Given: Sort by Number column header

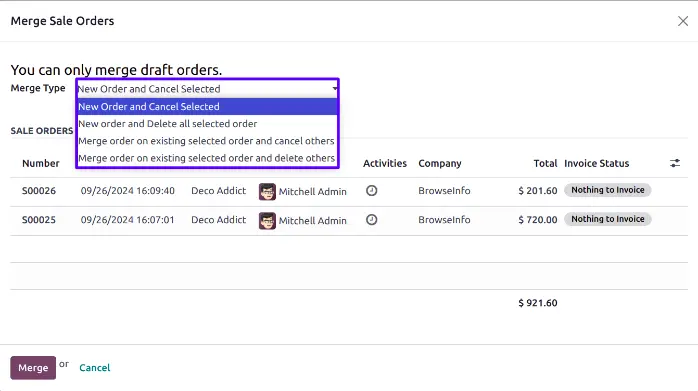Looking at the screenshot, I should [41, 163].
